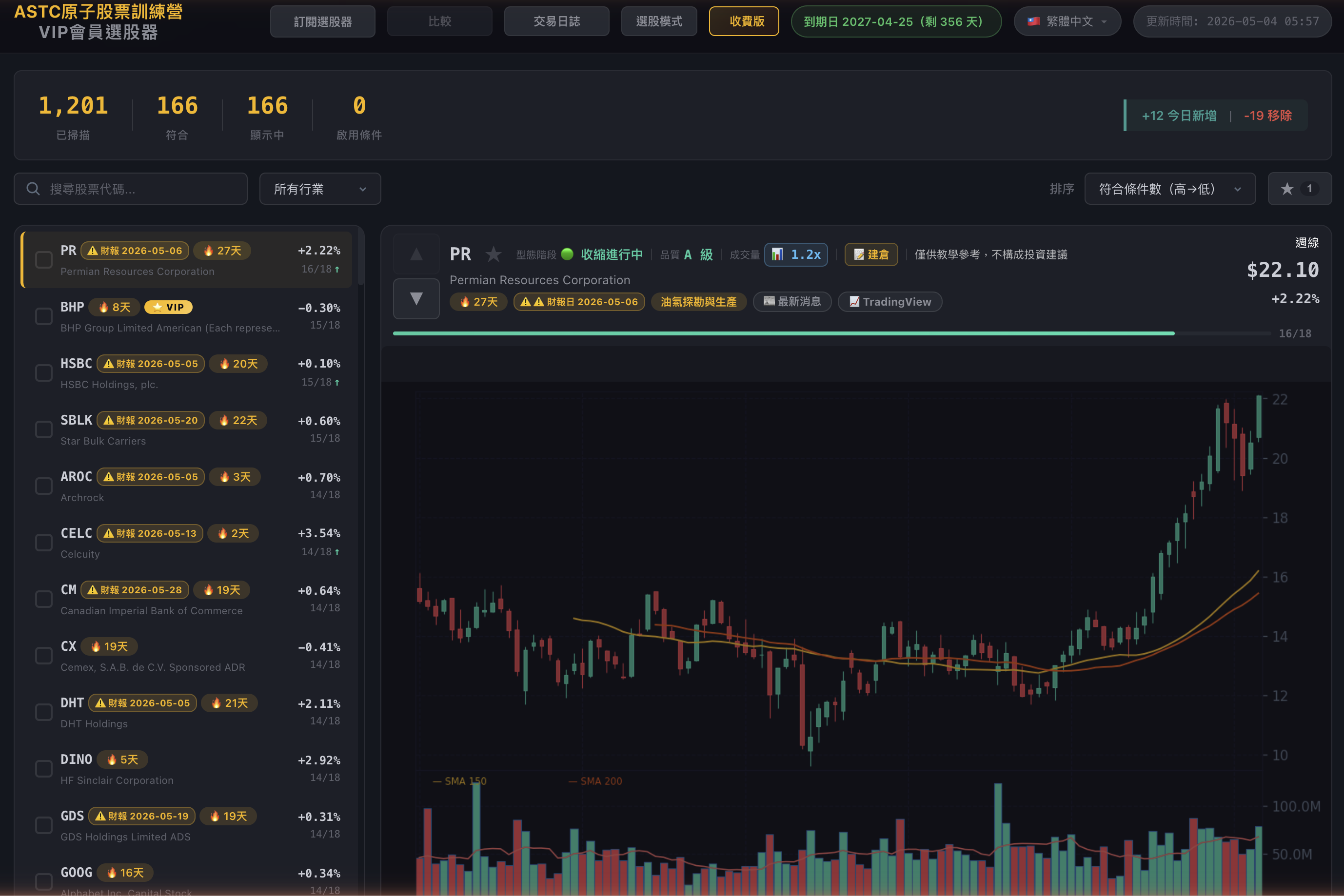Viewport: 1344px width, 896px height.
Task: Click CM earnings badge 2026-05-28
Action: tap(134, 590)
